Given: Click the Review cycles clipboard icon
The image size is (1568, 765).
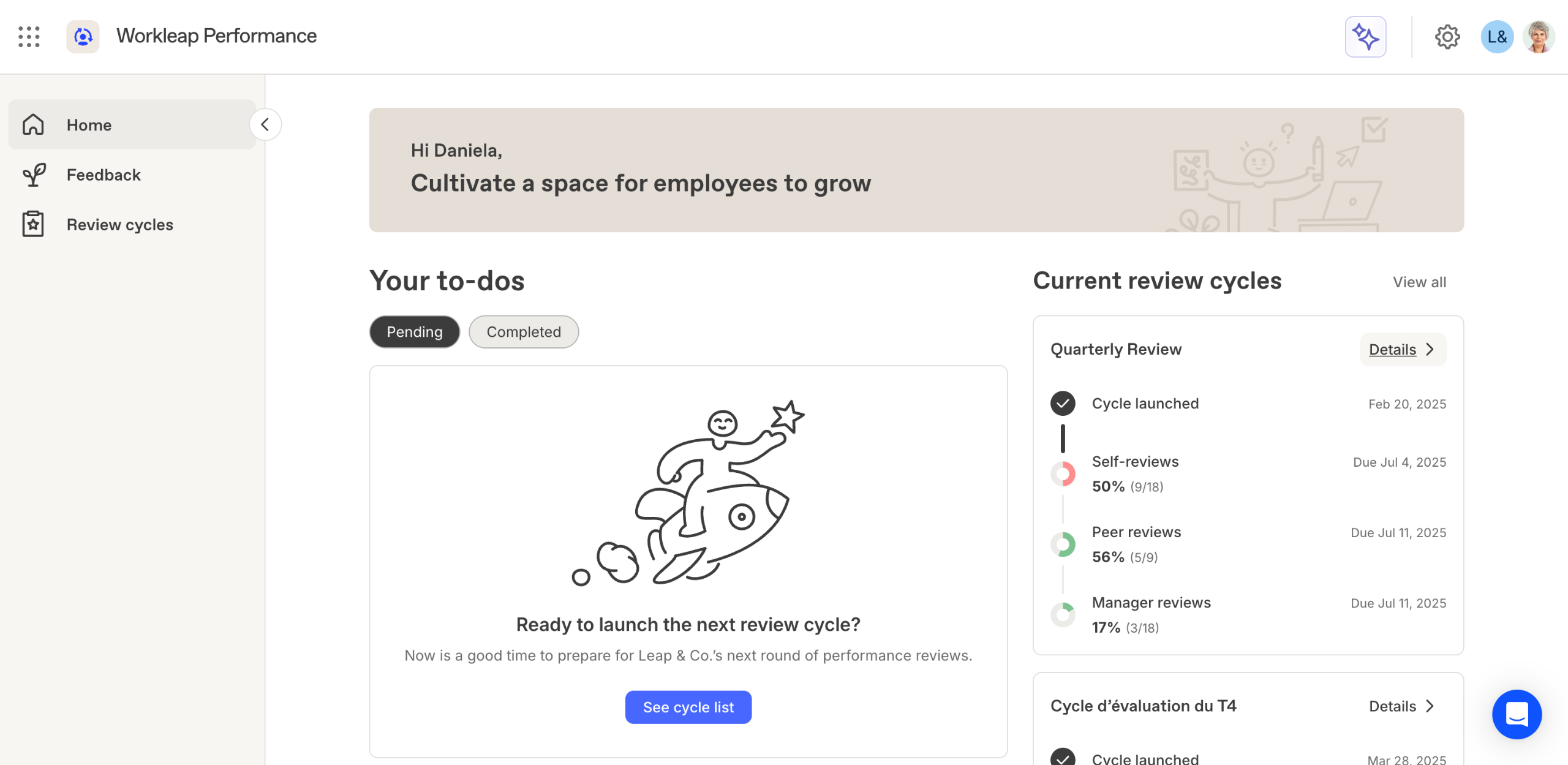Looking at the screenshot, I should (33, 224).
